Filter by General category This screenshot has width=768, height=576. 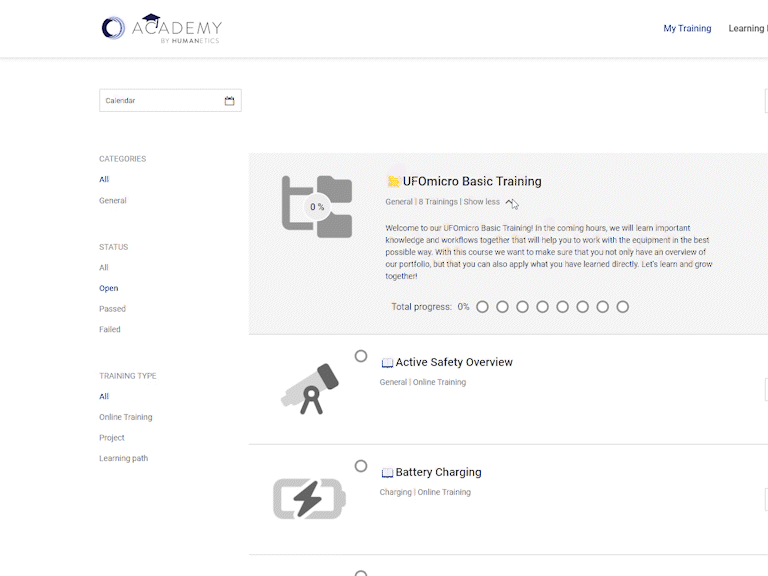(x=113, y=200)
